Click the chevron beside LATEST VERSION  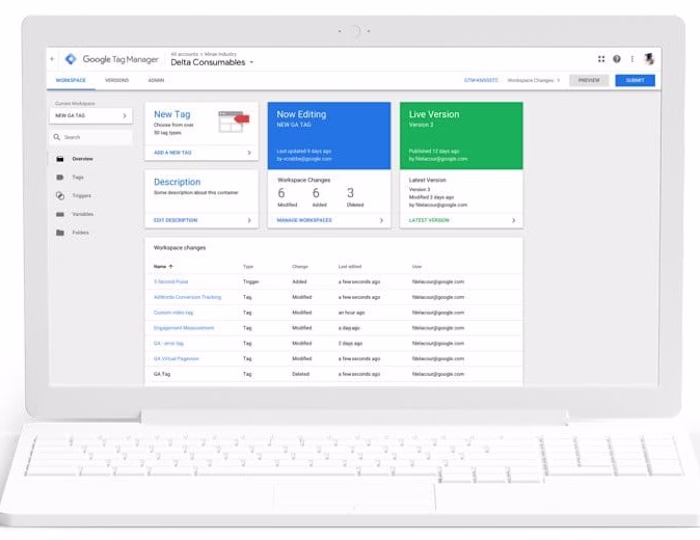[x=513, y=220]
